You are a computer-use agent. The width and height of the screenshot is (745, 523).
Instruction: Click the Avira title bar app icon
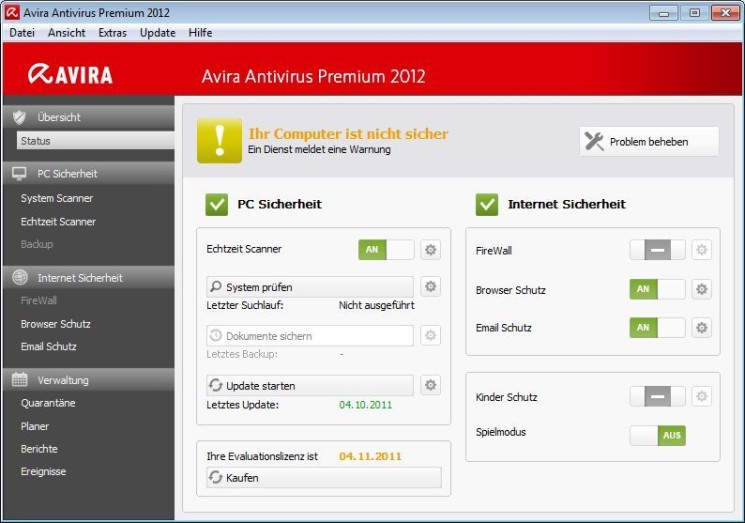tap(12, 12)
